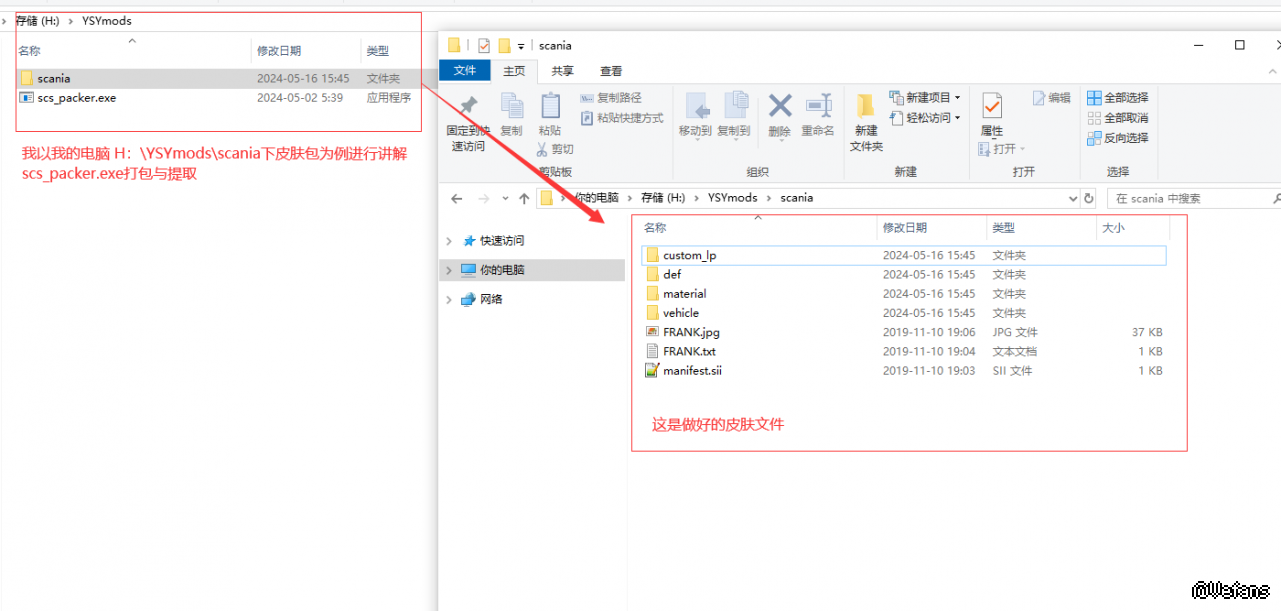The height and width of the screenshot is (611, 1281).
Task: Open the Easy Access (轻松访问) dropdown
Action: pos(925,118)
